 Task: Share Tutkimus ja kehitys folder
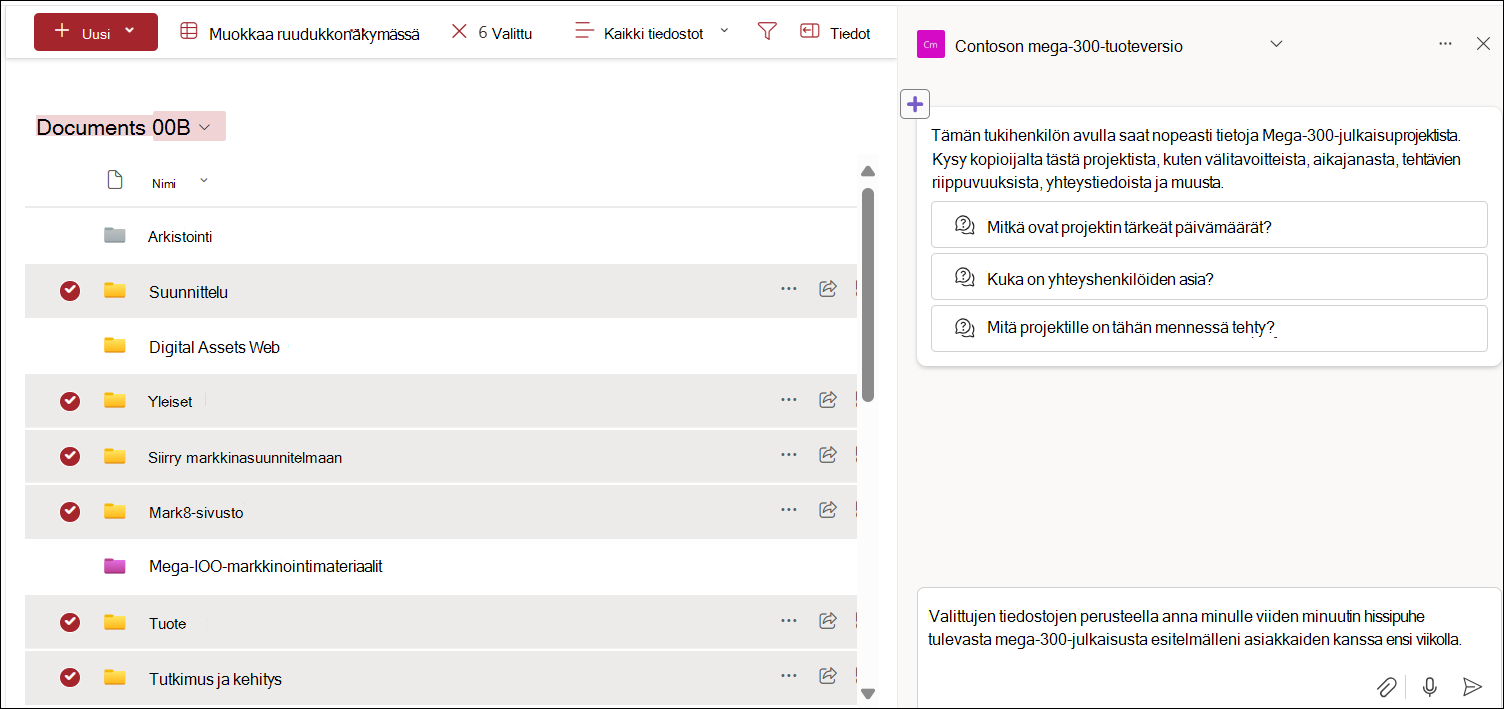[x=828, y=676]
